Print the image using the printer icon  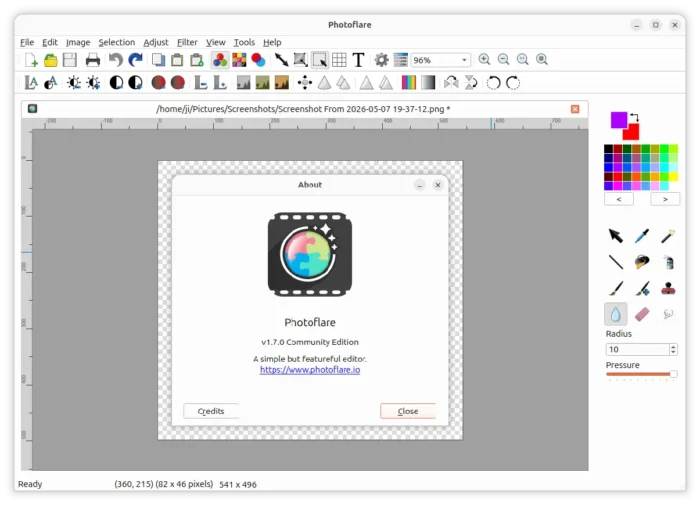93,60
